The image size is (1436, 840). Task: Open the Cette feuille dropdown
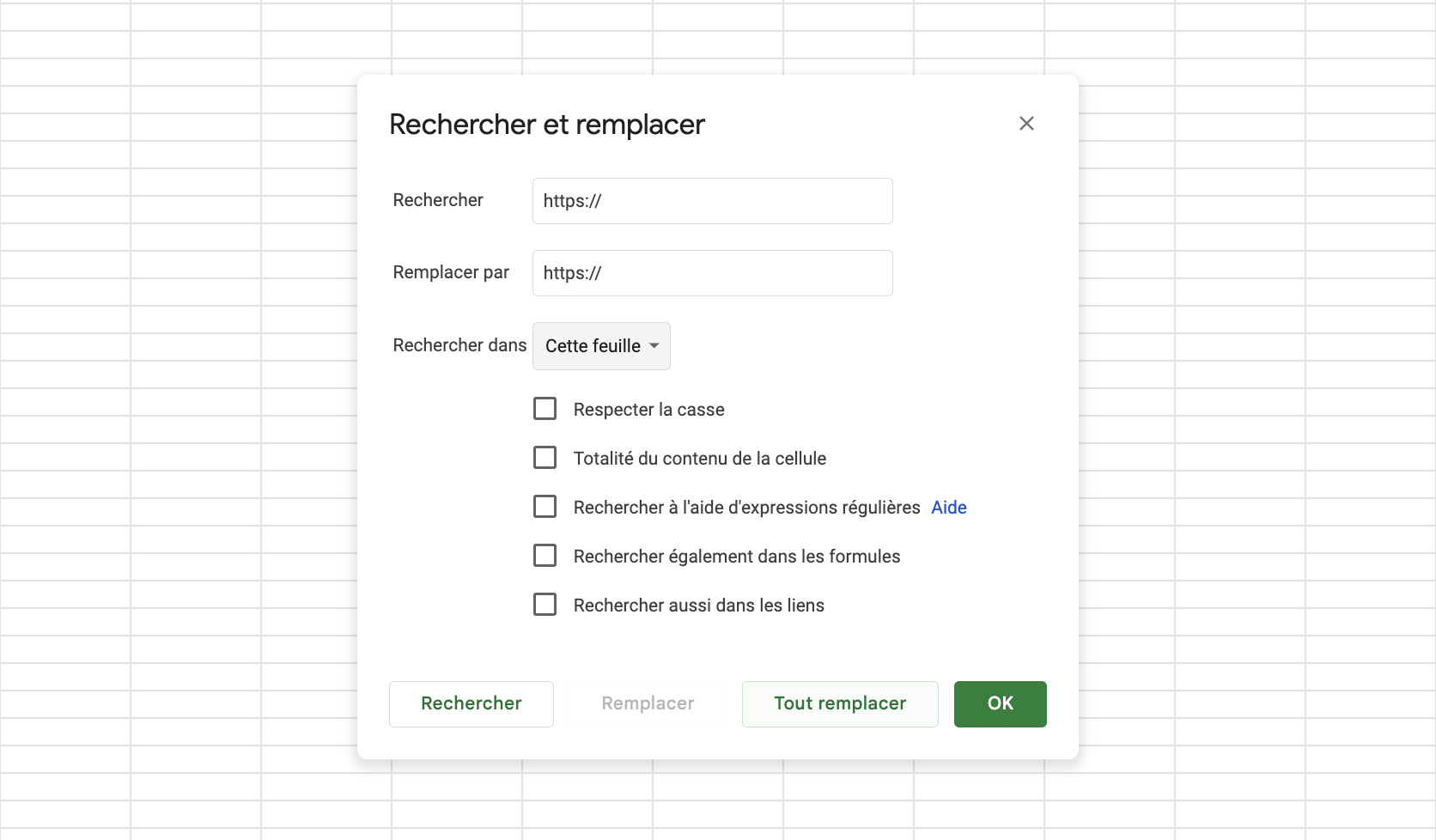[600, 346]
